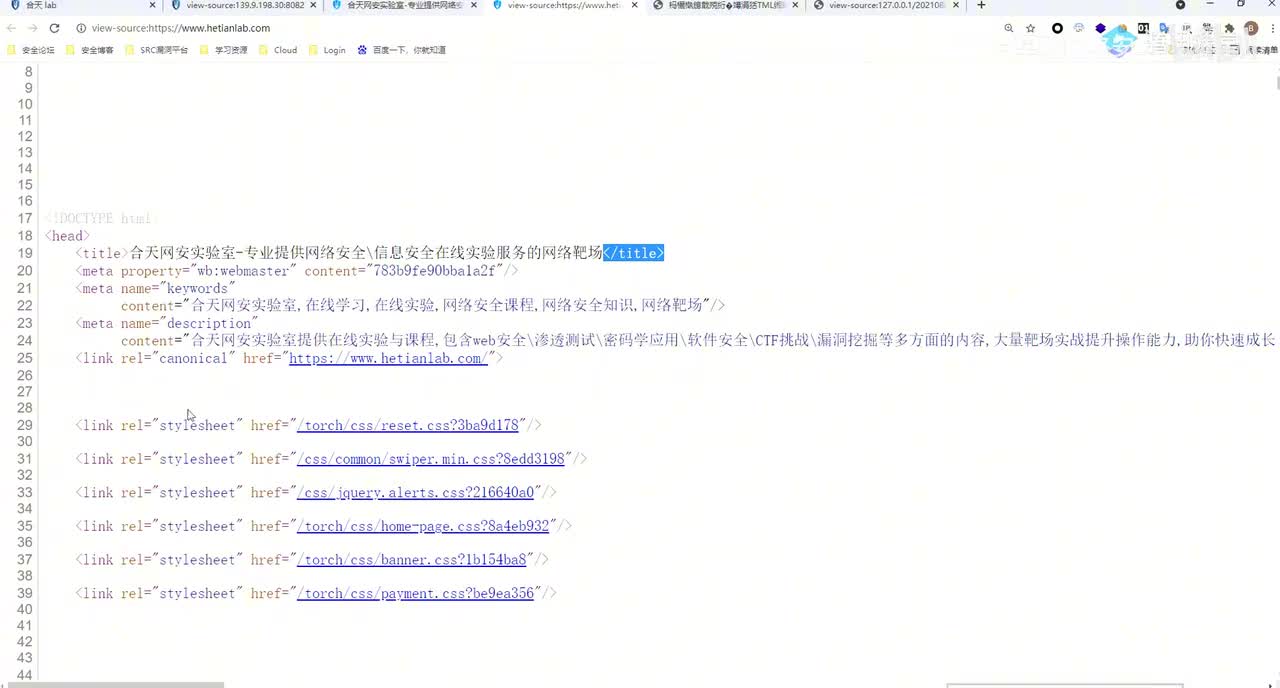Open the Google Translate extension icon
Viewport: 1280px width, 688px height.
1164,28
